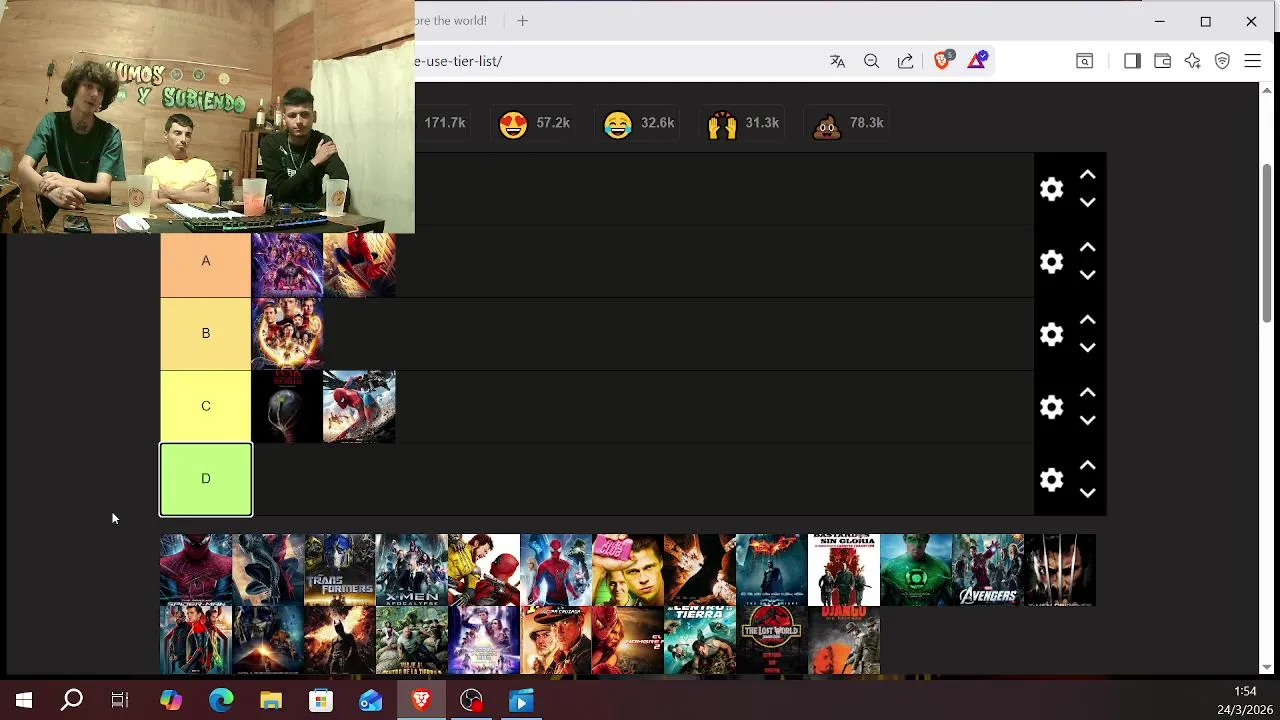Open Outlook from the taskbar
This screenshot has height=720, width=1280.
point(371,701)
